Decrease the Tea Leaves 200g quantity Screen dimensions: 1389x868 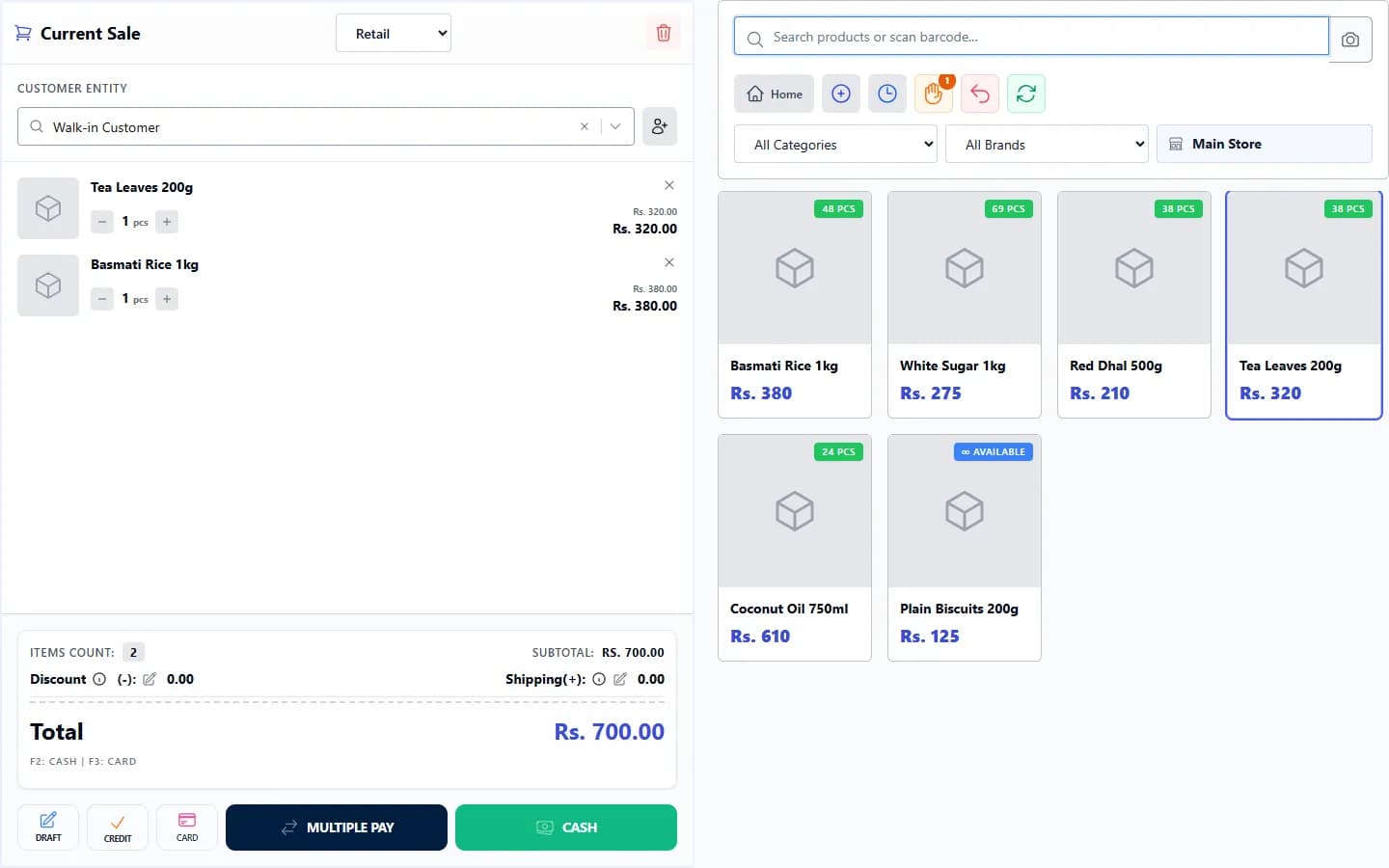click(102, 222)
